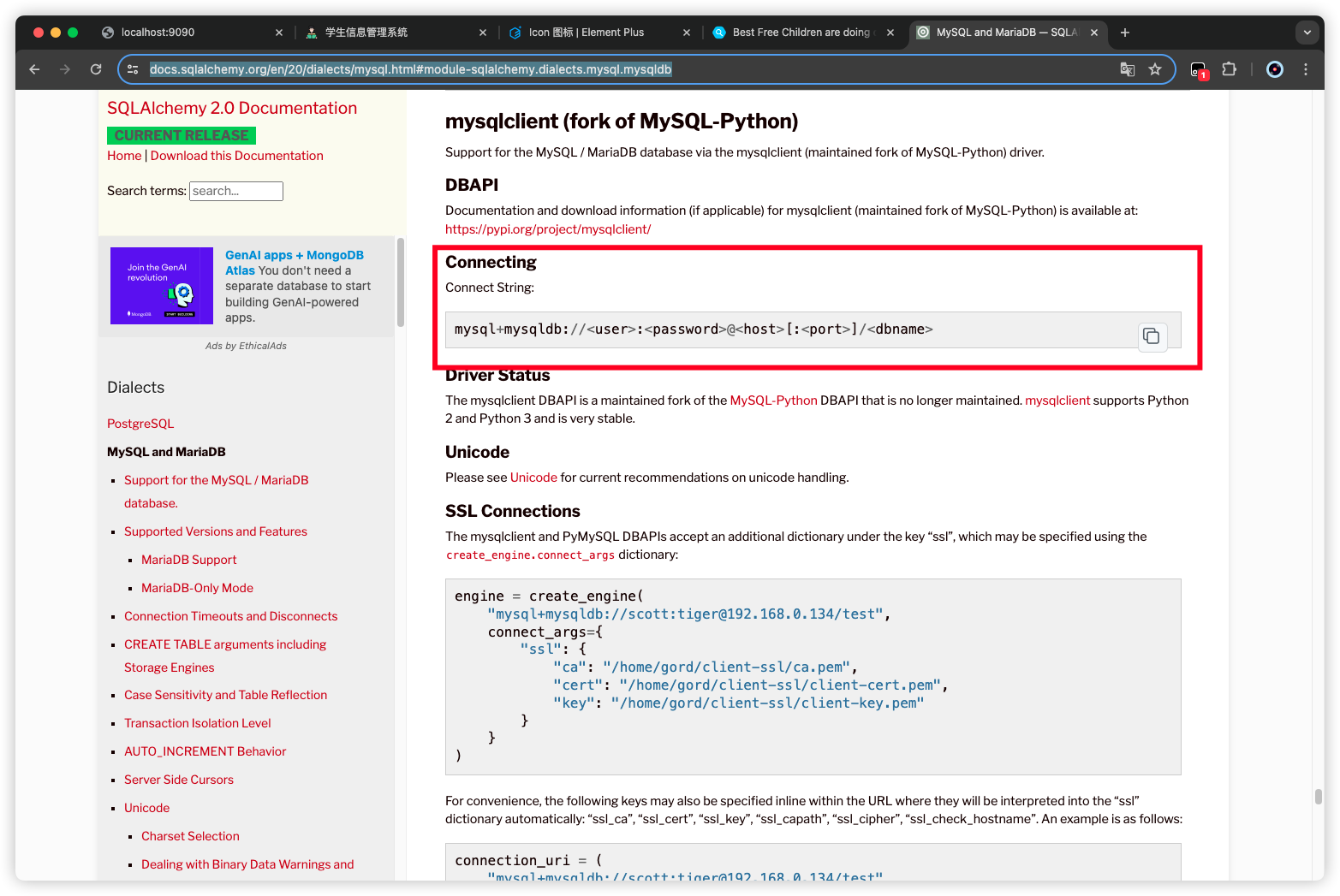Click the documentation search terms field
The width and height of the screenshot is (1340, 896).
pyautogui.click(x=236, y=191)
